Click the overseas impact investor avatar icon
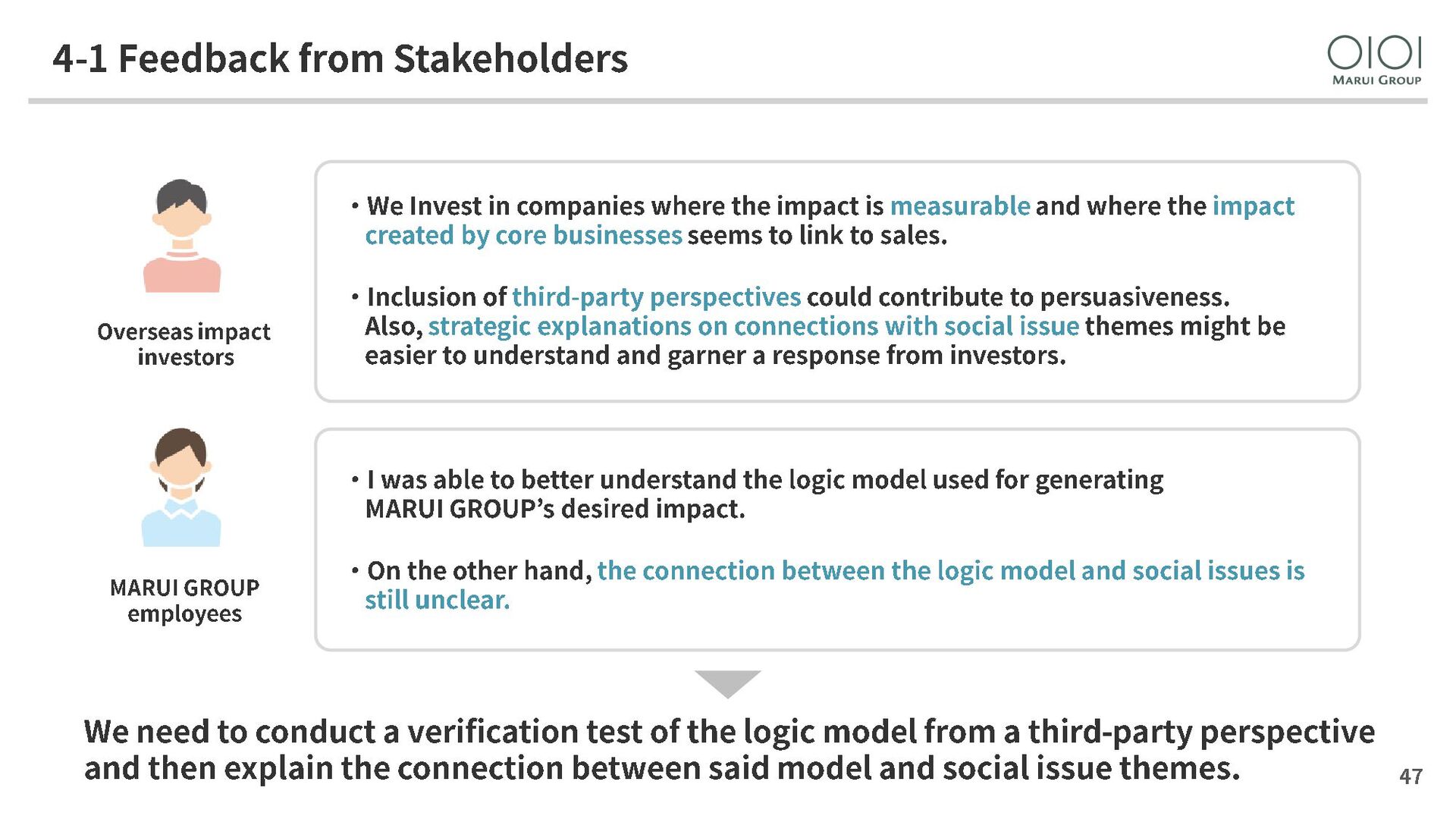The image size is (1456, 819). coord(182,236)
